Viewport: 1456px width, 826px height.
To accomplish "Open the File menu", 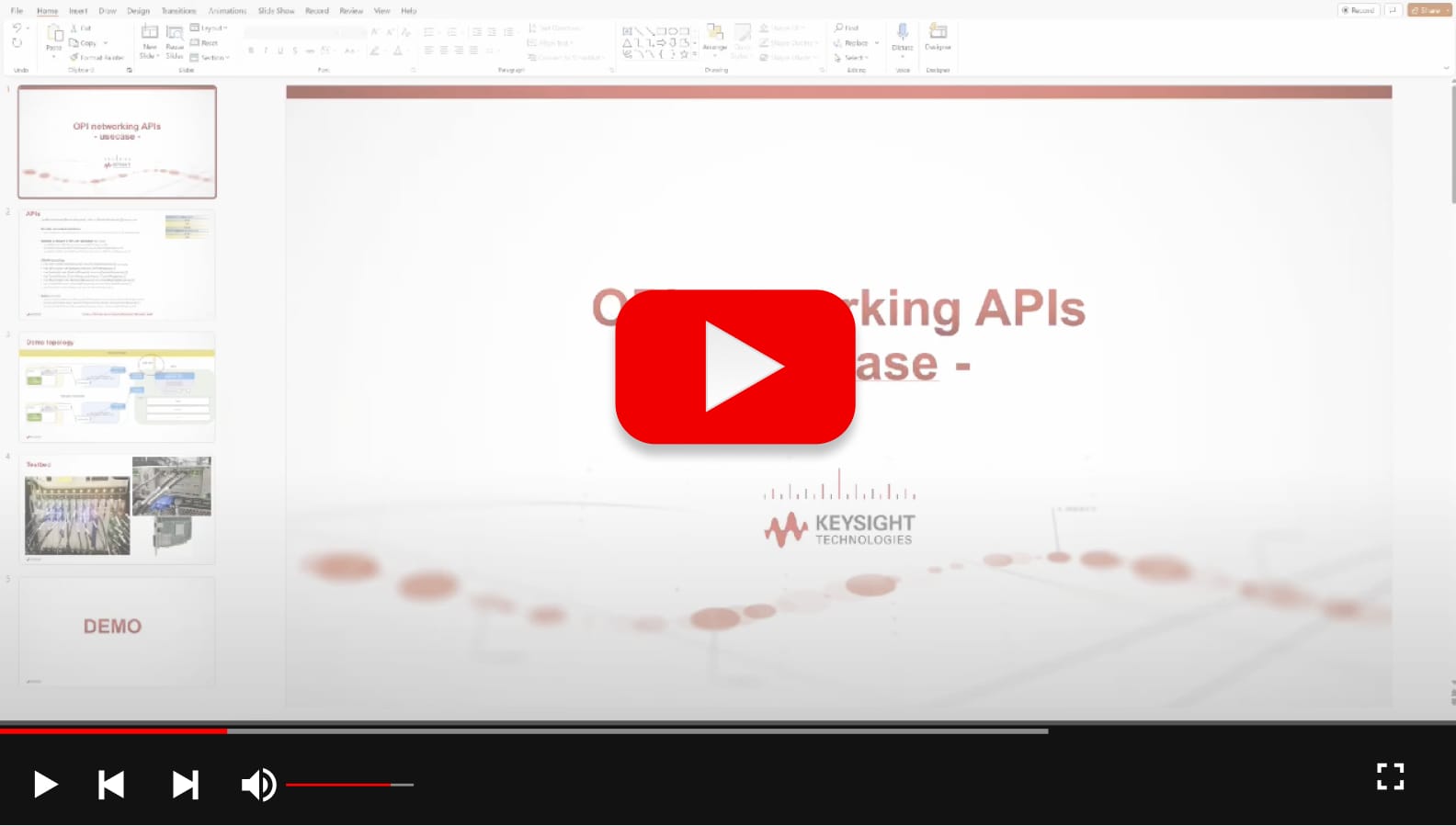I will 17,11.
